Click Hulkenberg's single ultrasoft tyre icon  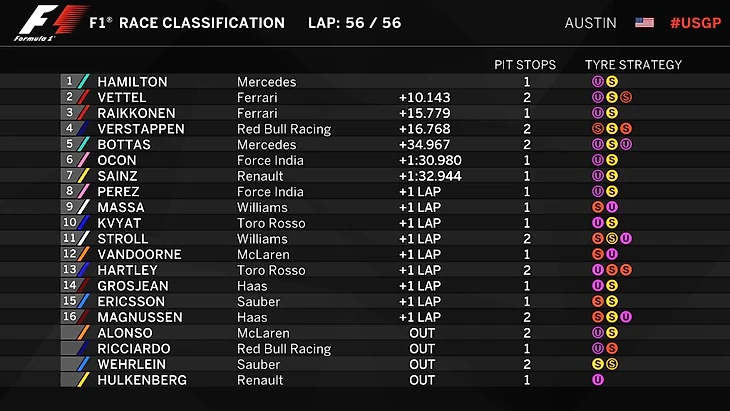pyautogui.click(x=598, y=380)
